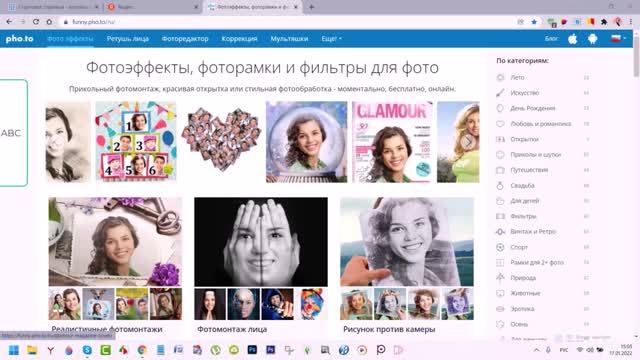Select the Фото эффекты menu tab
The image size is (640, 360).
70,39
